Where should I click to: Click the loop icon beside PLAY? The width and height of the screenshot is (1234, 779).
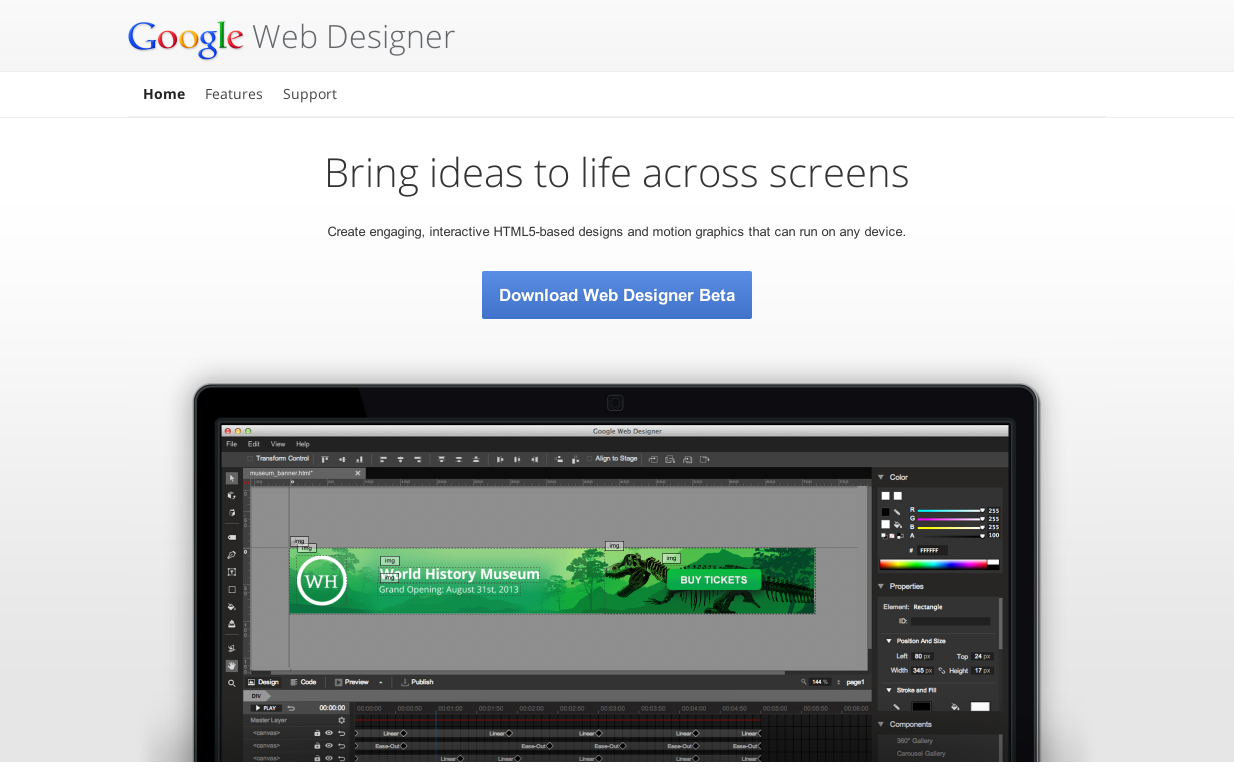[291, 708]
